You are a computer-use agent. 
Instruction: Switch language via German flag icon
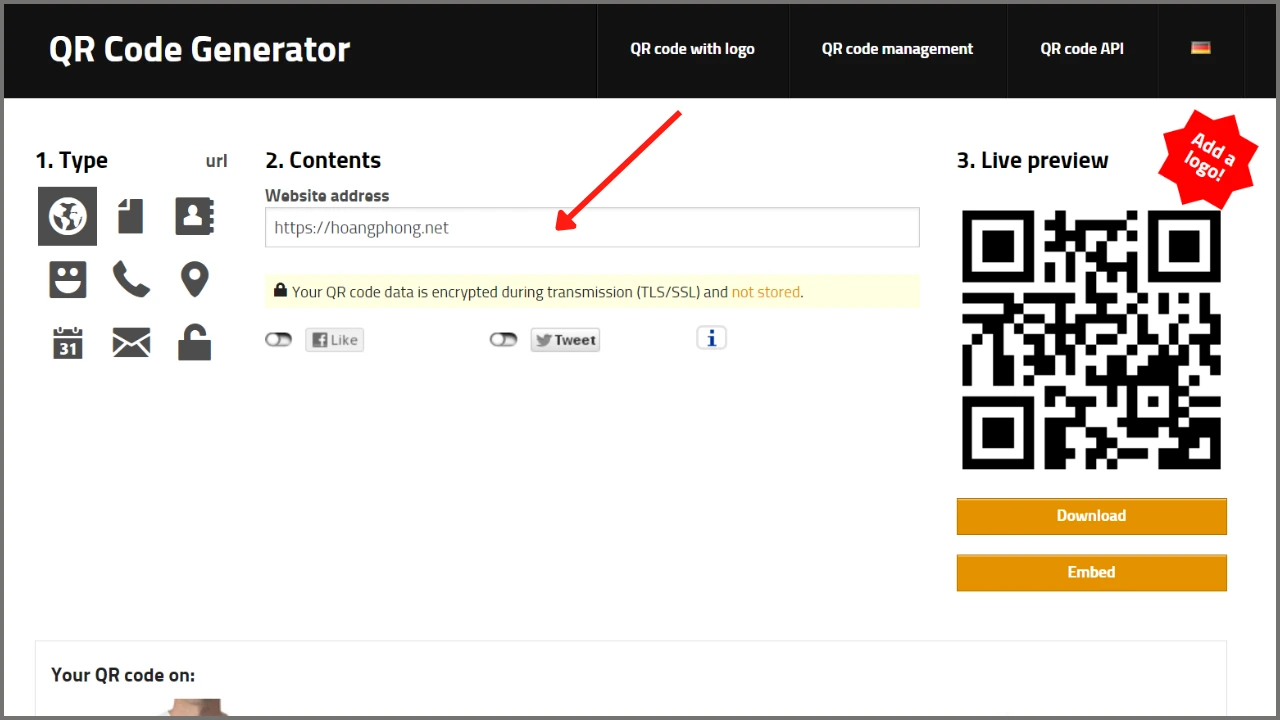point(1201,48)
